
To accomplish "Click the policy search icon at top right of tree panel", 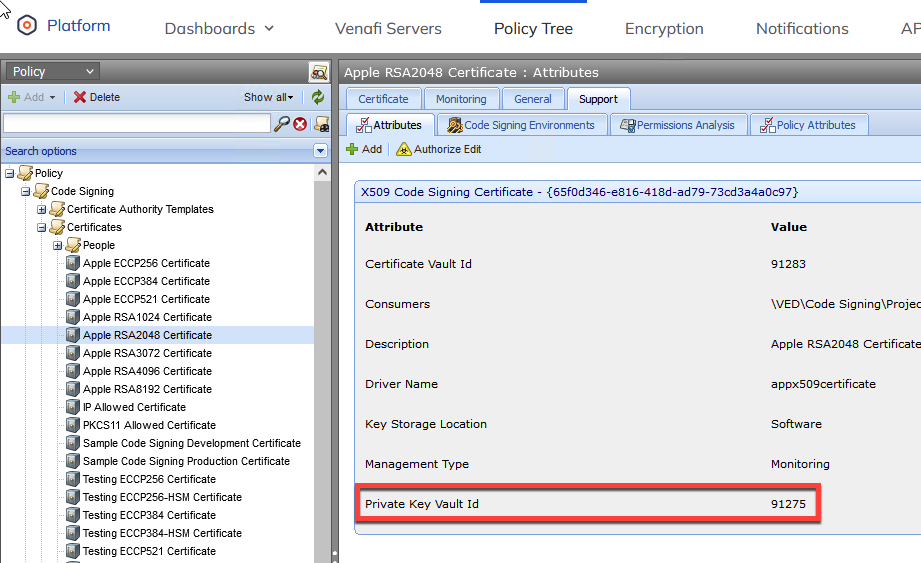I will click(319, 72).
